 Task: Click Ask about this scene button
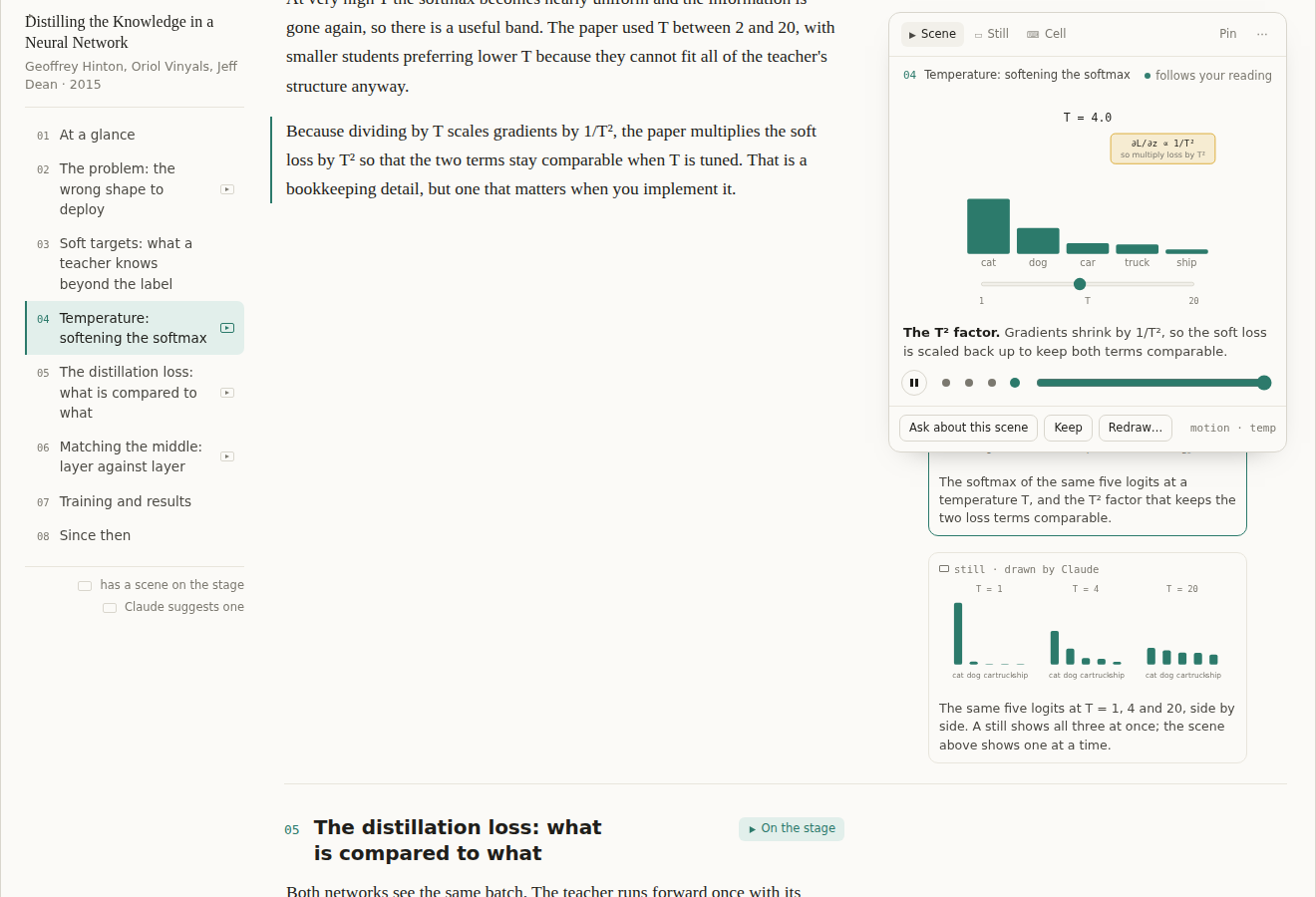[968, 428]
